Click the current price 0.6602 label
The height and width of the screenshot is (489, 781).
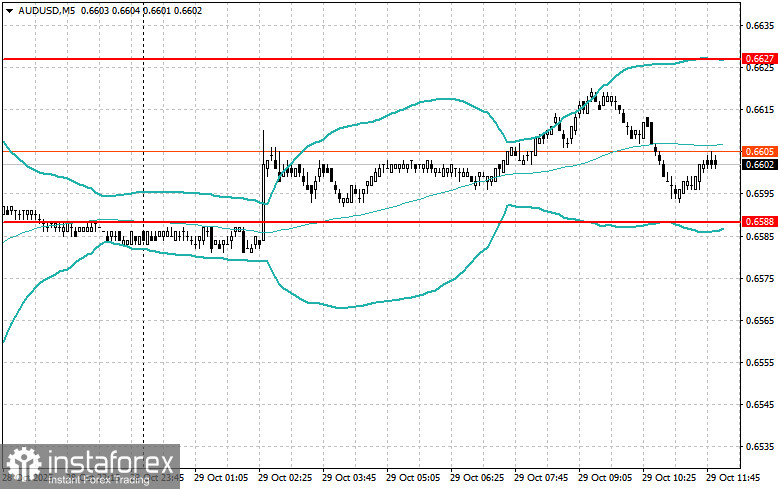coord(760,164)
